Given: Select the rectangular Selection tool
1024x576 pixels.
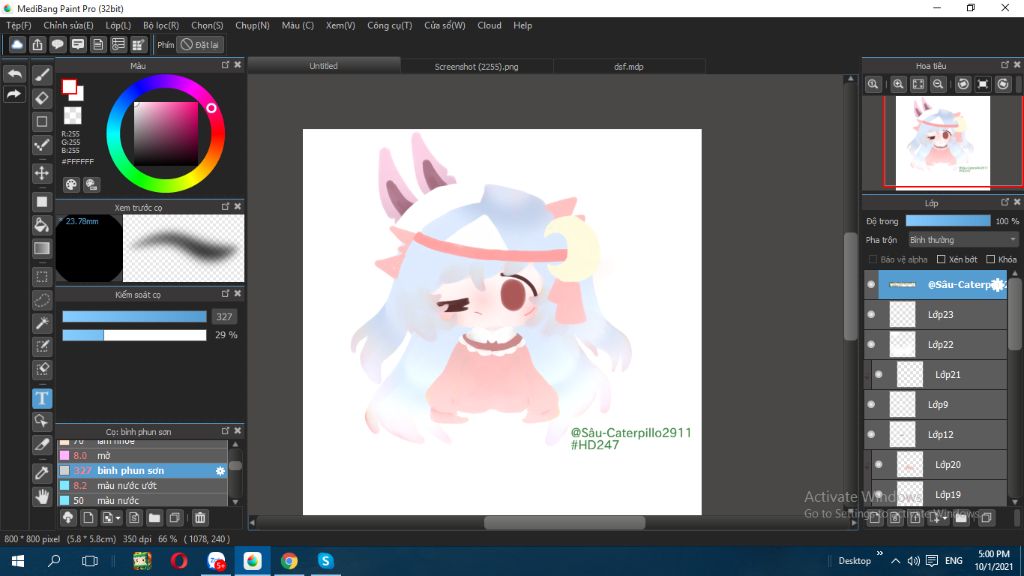Looking at the screenshot, I should click(x=42, y=277).
